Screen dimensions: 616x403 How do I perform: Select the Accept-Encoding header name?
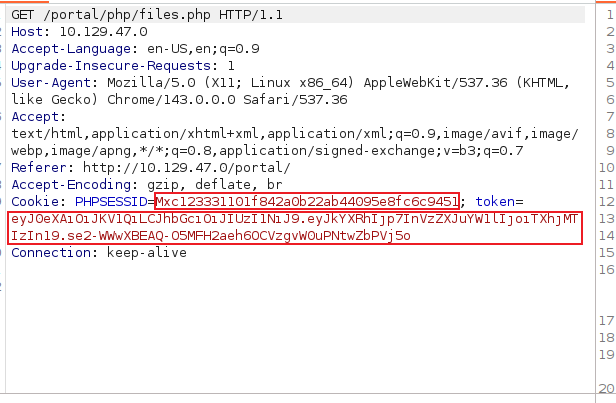point(71,184)
